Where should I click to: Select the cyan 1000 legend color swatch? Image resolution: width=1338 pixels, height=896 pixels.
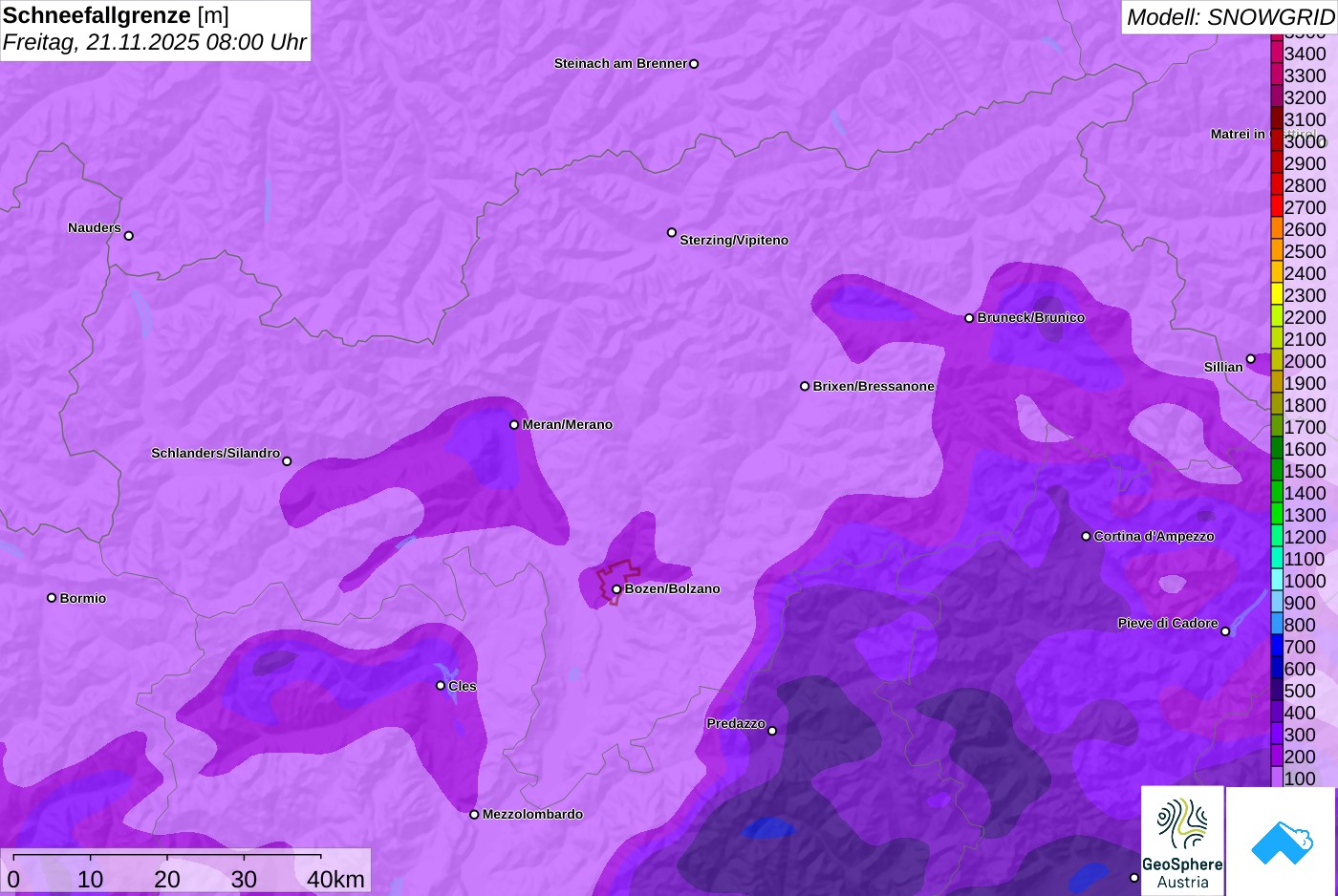[1277, 580]
